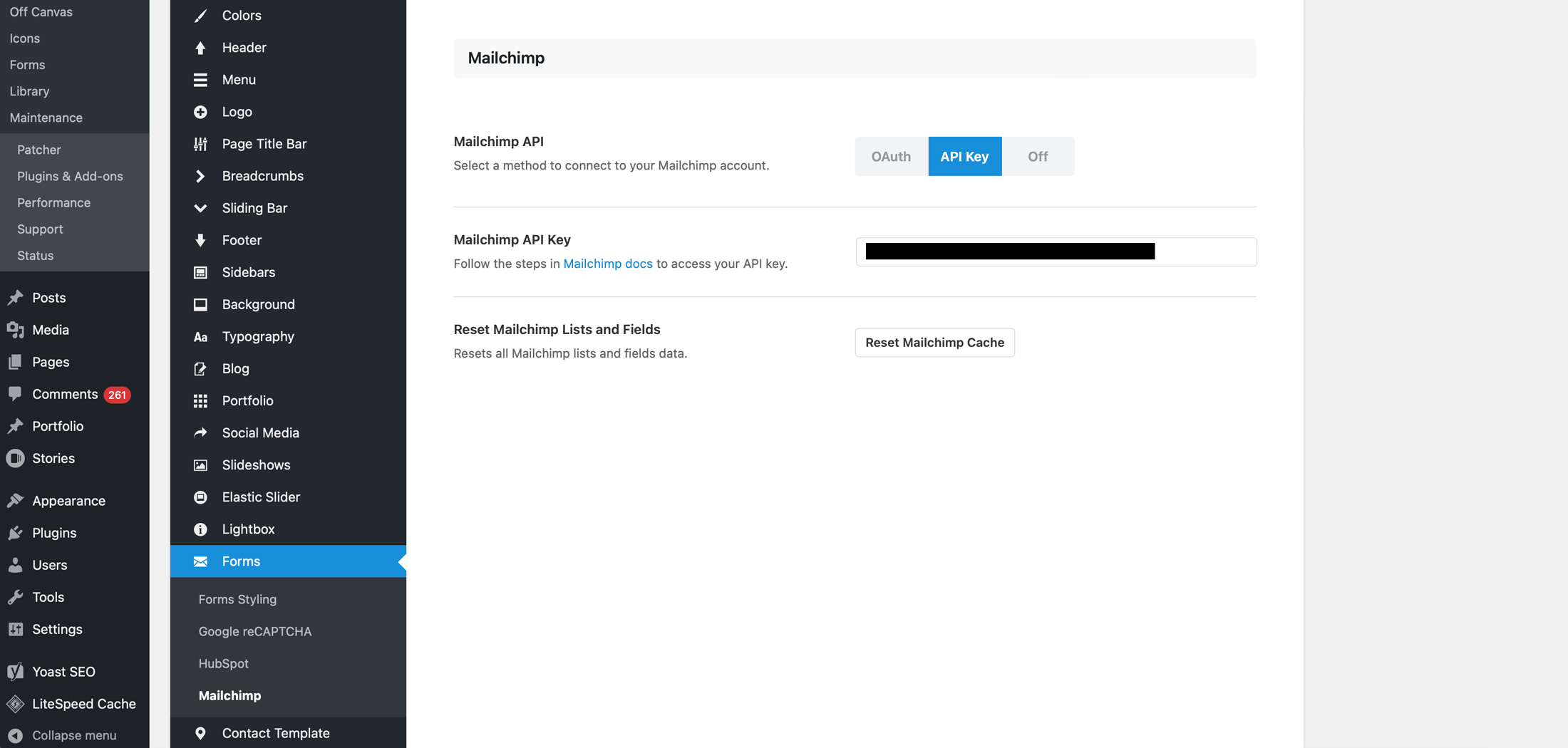Open Plugins & Add-ons link
The width and height of the screenshot is (1568, 748).
70,176
